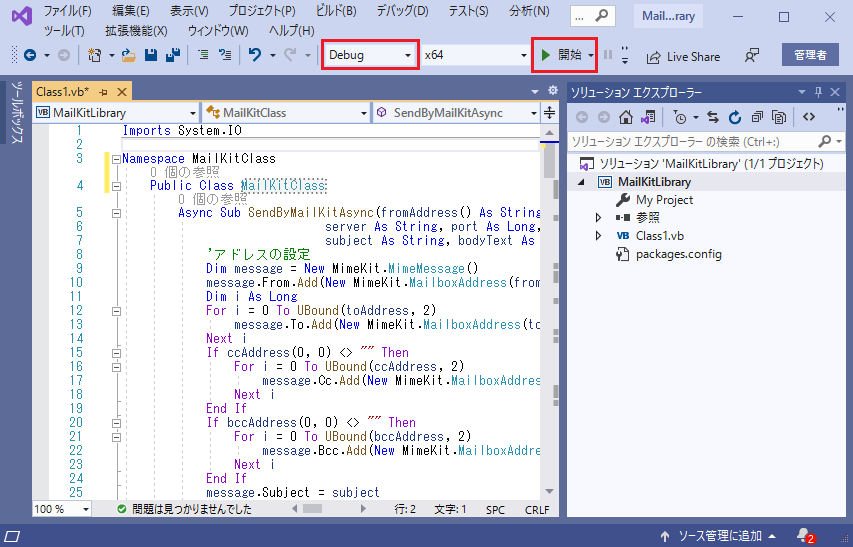
Task: Click the New Project toolbar icon
Action: click(95, 55)
